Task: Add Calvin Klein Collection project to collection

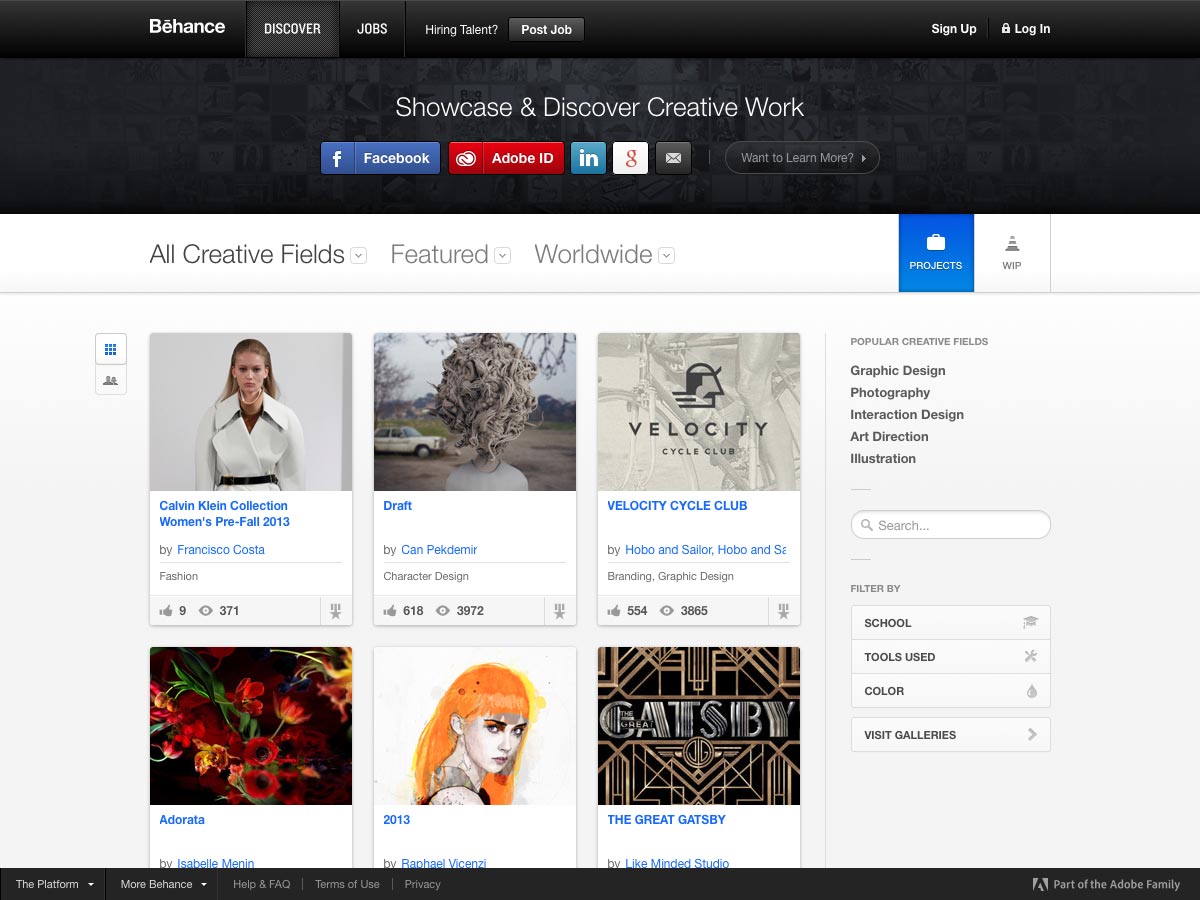Action: [x=336, y=611]
